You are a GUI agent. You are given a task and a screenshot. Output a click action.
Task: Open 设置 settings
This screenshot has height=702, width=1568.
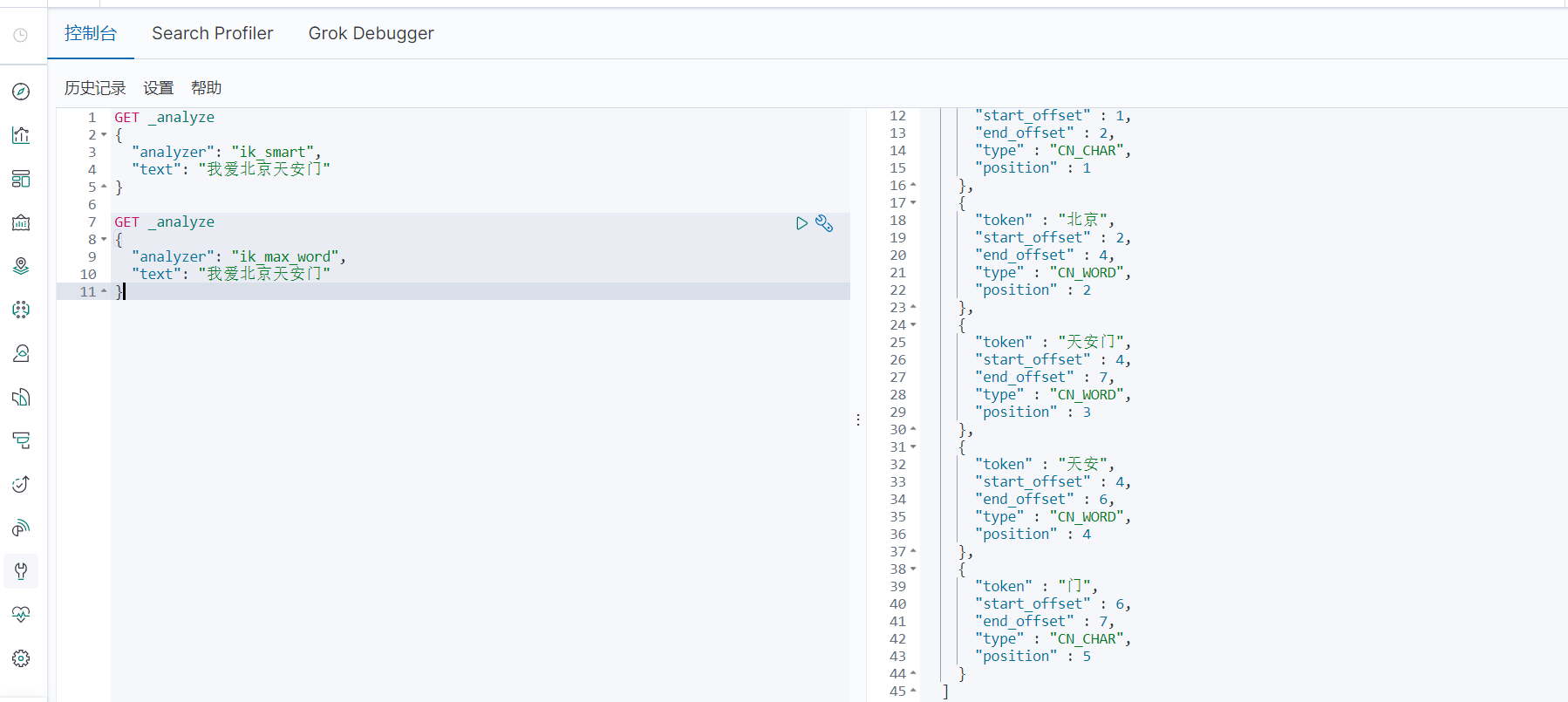point(159,88)
